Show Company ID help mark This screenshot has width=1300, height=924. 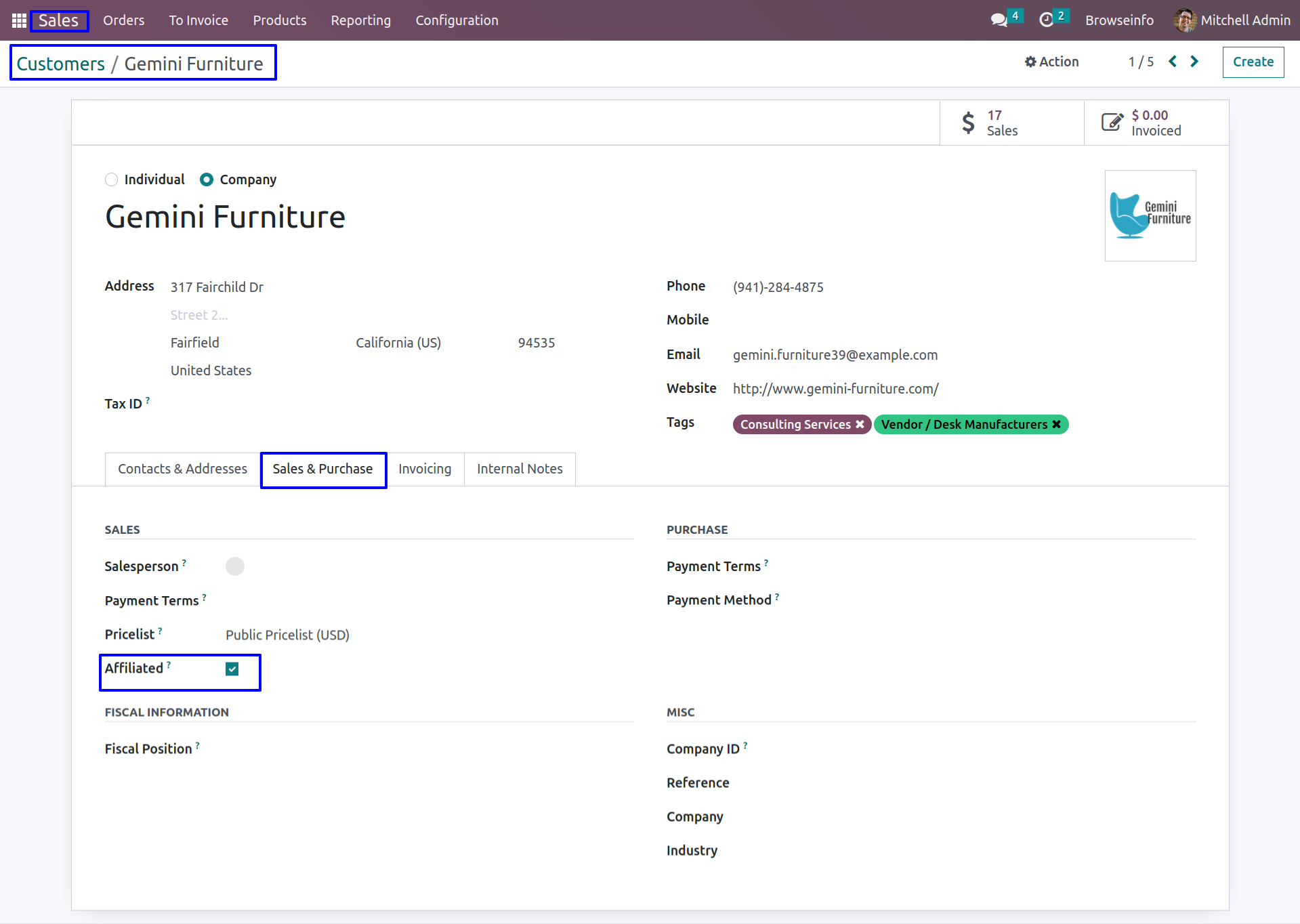(745, 746)
